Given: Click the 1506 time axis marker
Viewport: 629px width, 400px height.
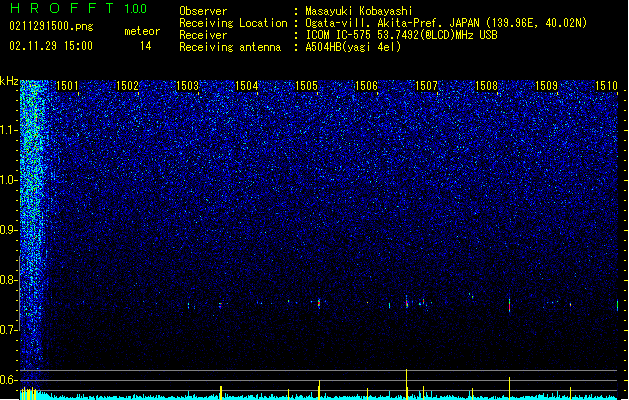Looking at the screenshot, I should click(367, 85).
